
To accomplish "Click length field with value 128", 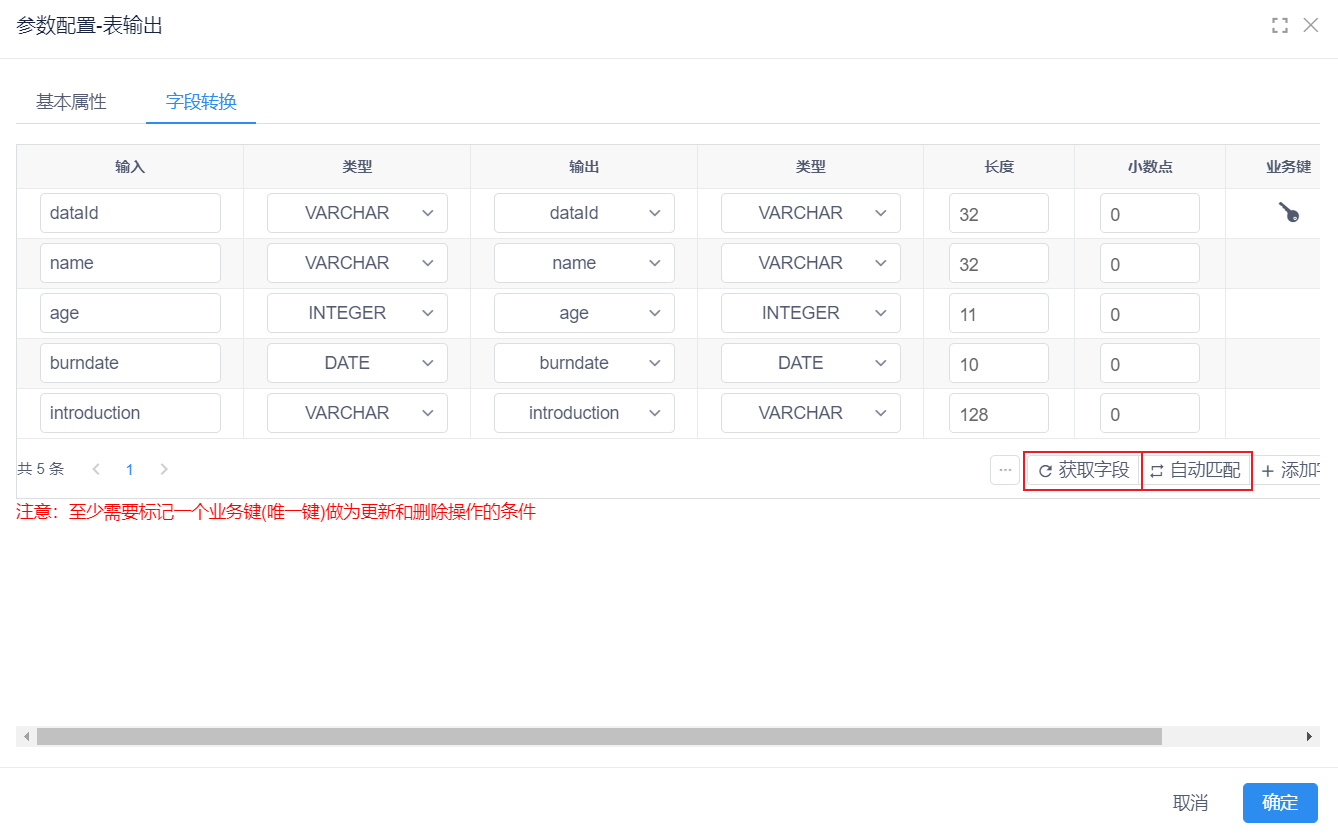I will (x=999, y=413).
